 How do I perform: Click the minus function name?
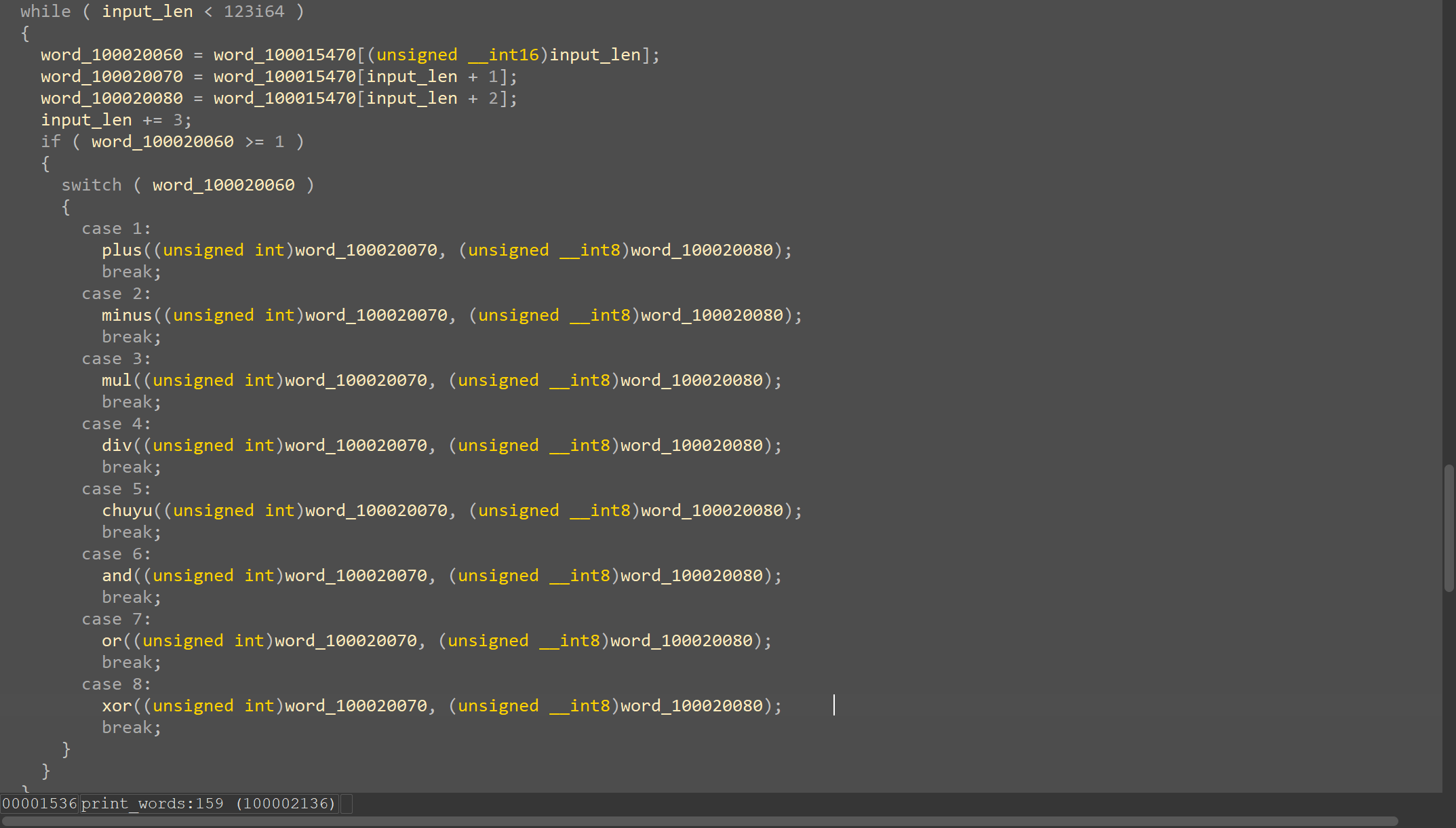click(x=127, y=315)
